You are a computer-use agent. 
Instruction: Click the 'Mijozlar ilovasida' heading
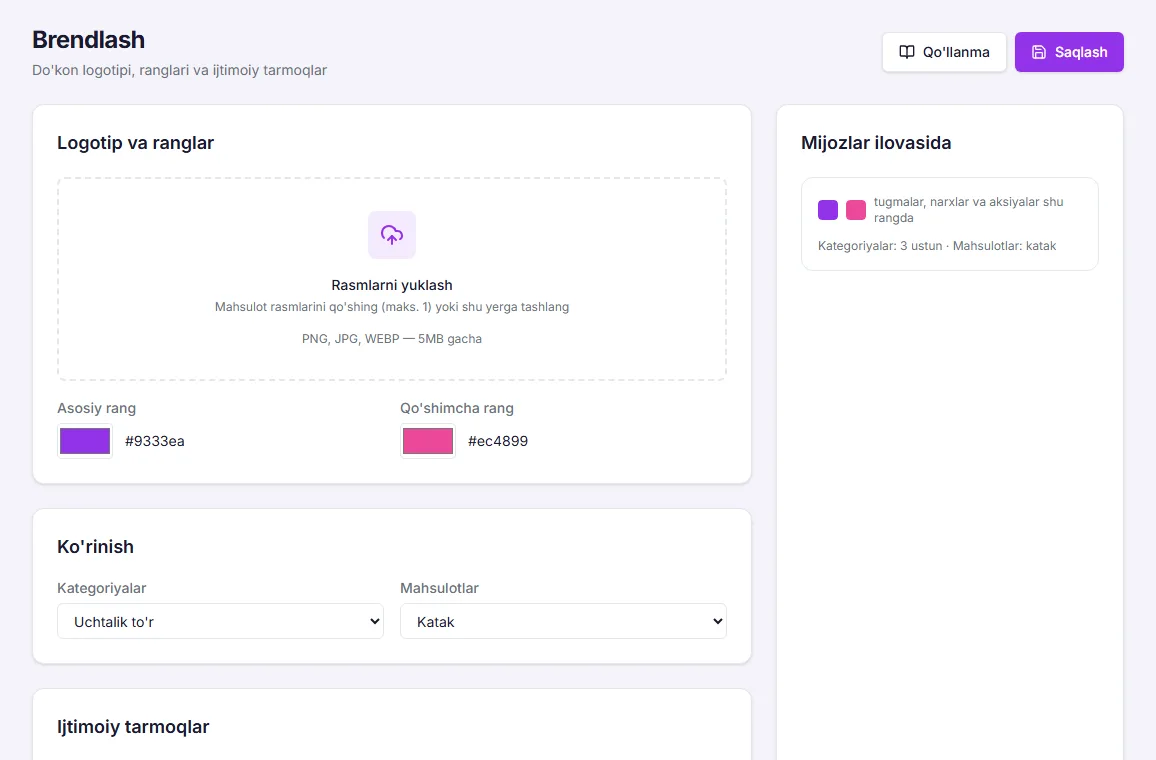point(876,143)
